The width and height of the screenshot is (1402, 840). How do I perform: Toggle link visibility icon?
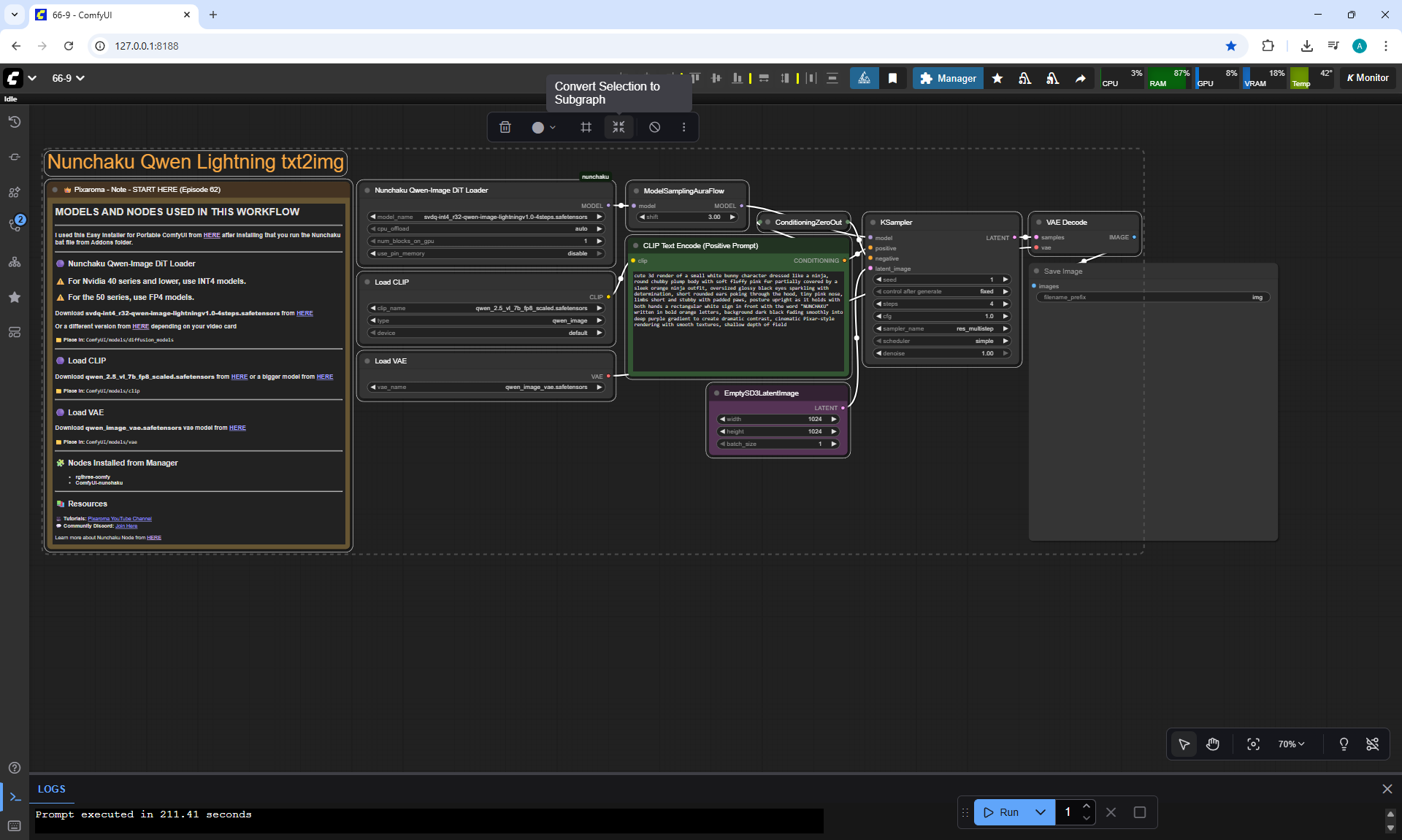(1372, 744)
